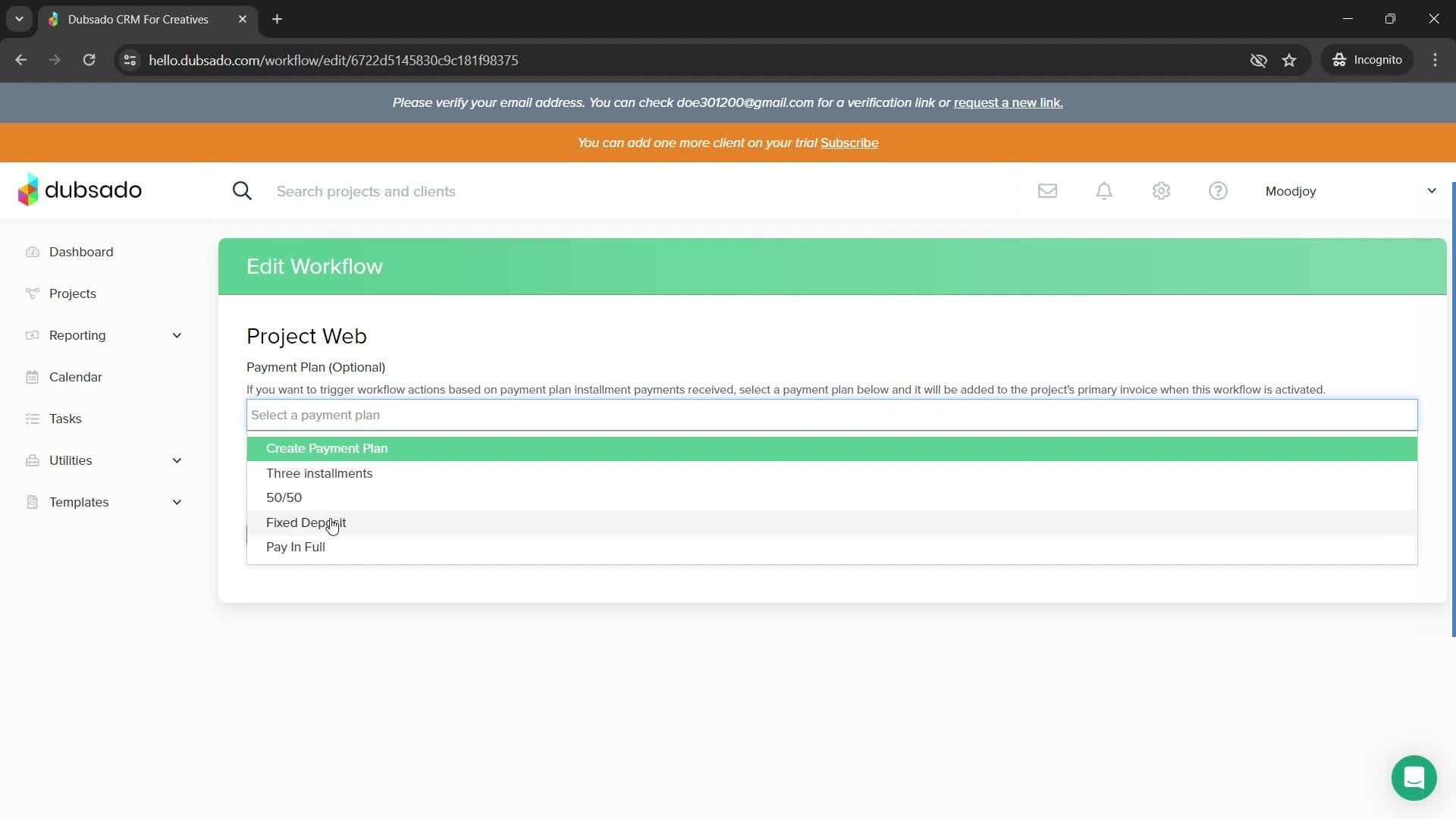
Task: Click the search magnifier icon
Action: tap(242, 191)
